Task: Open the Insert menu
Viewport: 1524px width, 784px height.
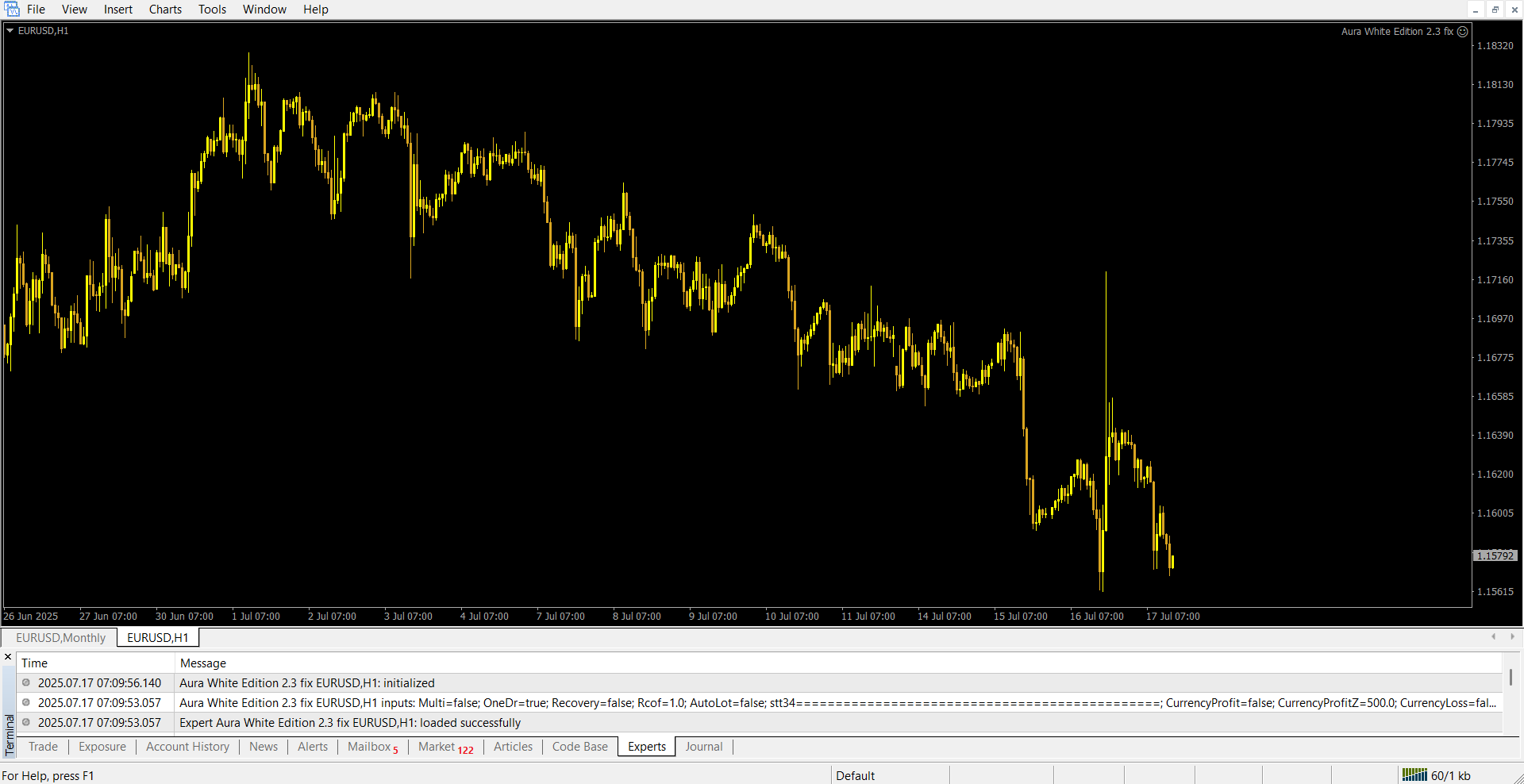Action: [118, 10]
